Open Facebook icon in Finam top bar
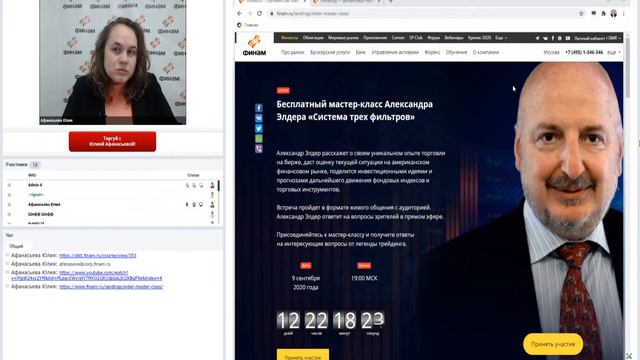This screenshot has width=640, height=360. 553,38
